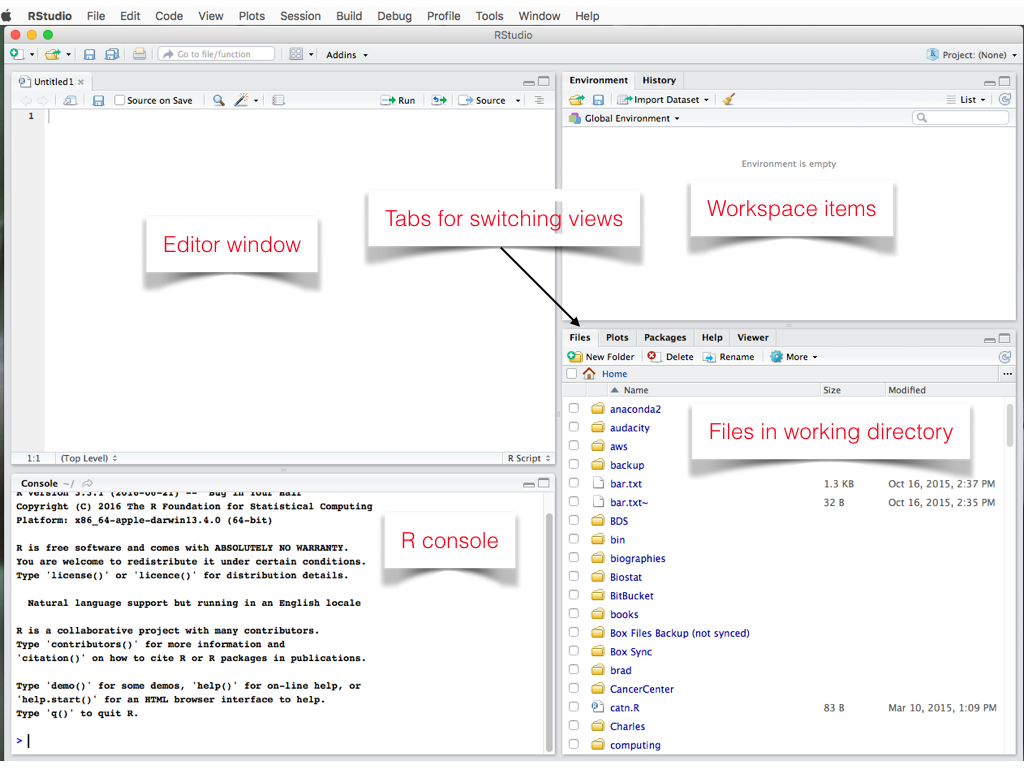Click the re-run previous code icon
Screen dimensions: 1024x768
click(438, 100)
